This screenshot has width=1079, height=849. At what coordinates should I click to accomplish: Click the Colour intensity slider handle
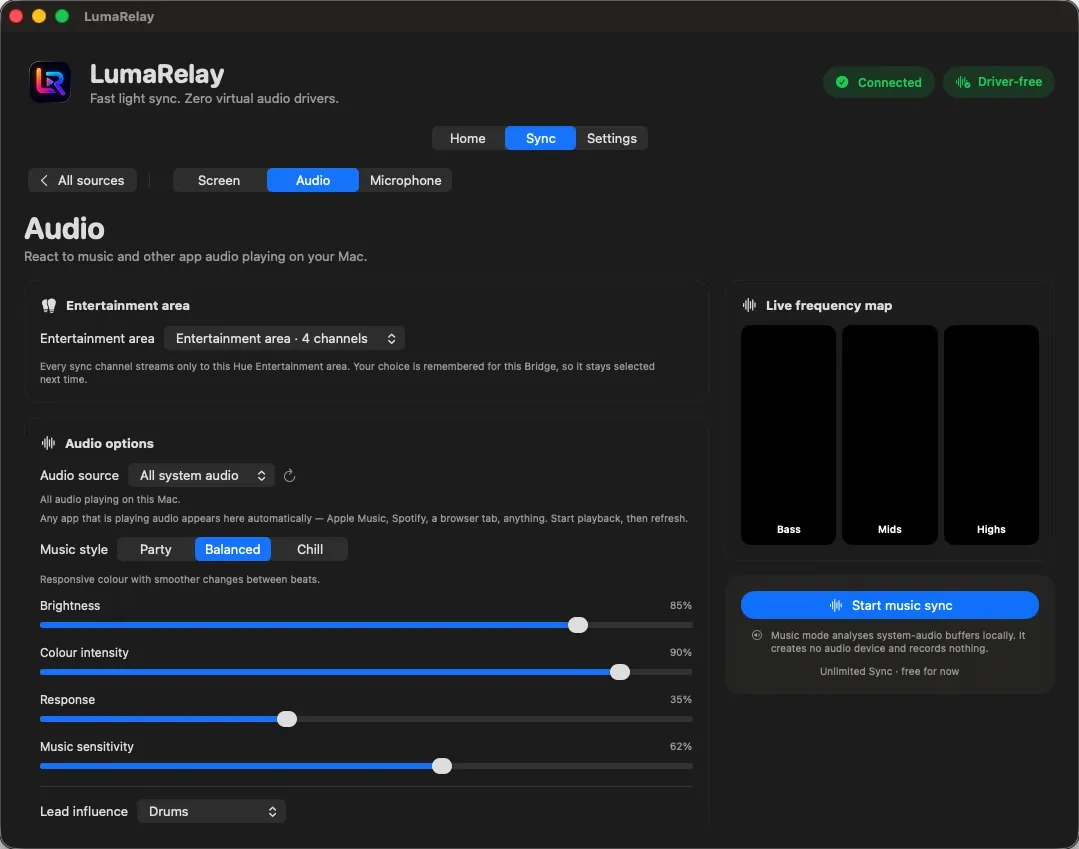[620, 672]
